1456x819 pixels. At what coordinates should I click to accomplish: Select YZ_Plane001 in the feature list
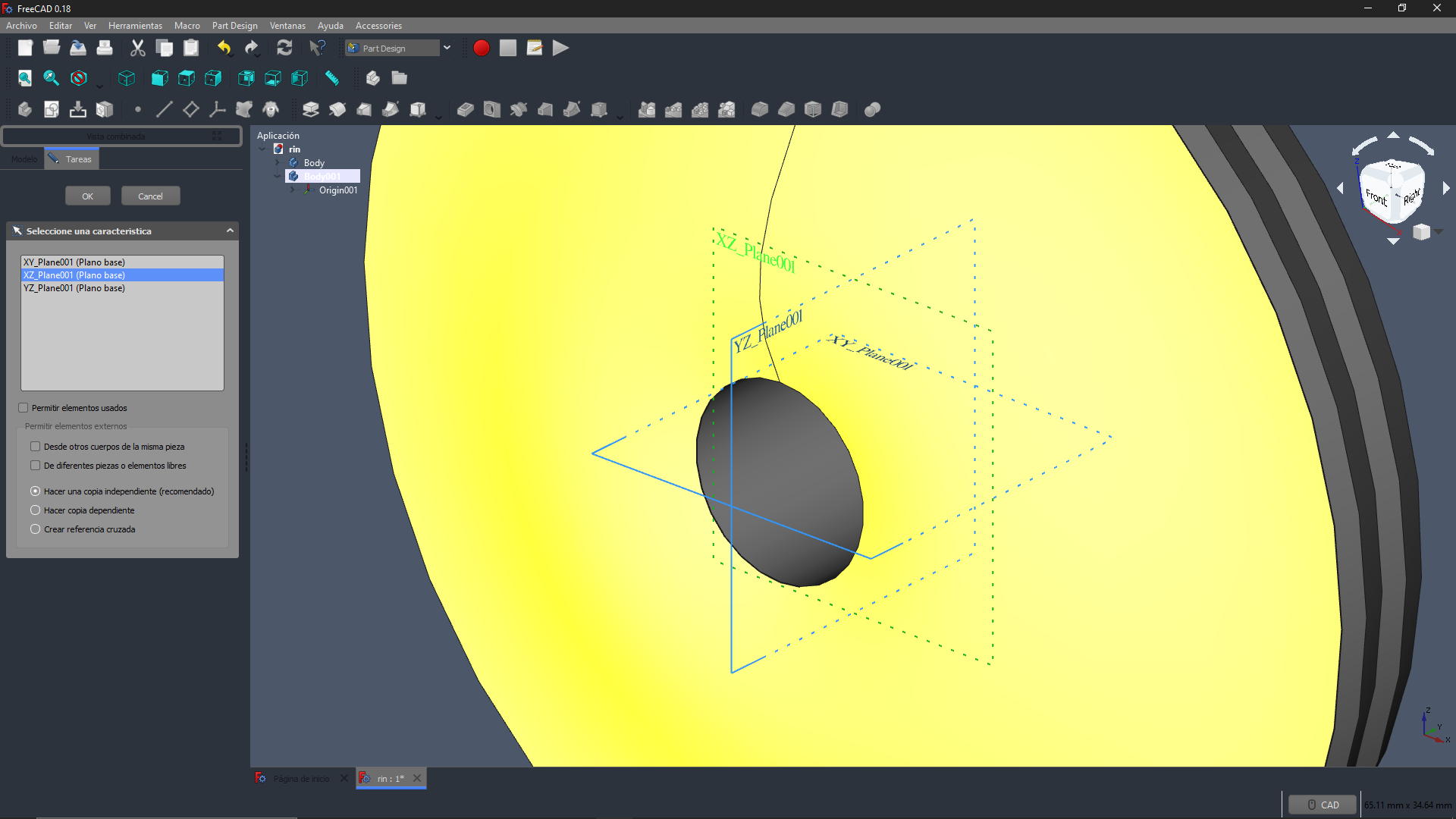pyautogui.click(x=74, y=288)
